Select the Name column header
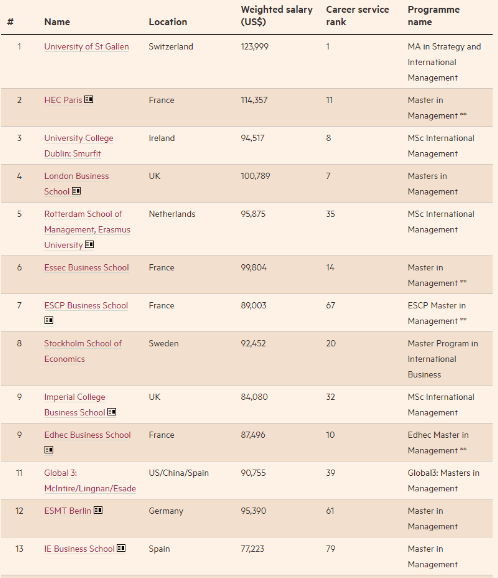 point(57,22)
